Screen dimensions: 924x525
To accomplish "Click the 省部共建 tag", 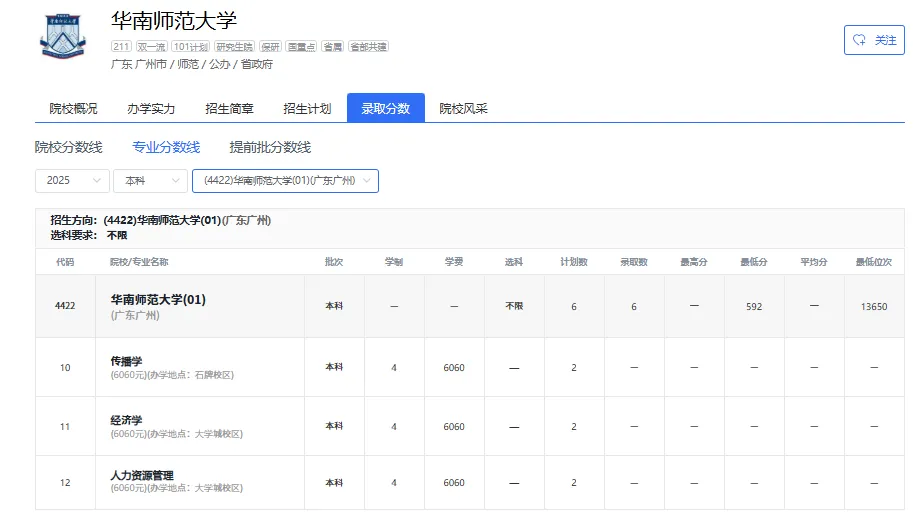I will [368, 47].
